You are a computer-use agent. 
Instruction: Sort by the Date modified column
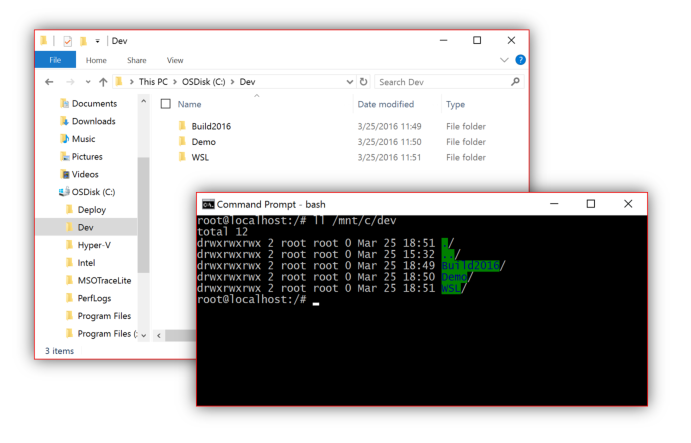(385, 104)
